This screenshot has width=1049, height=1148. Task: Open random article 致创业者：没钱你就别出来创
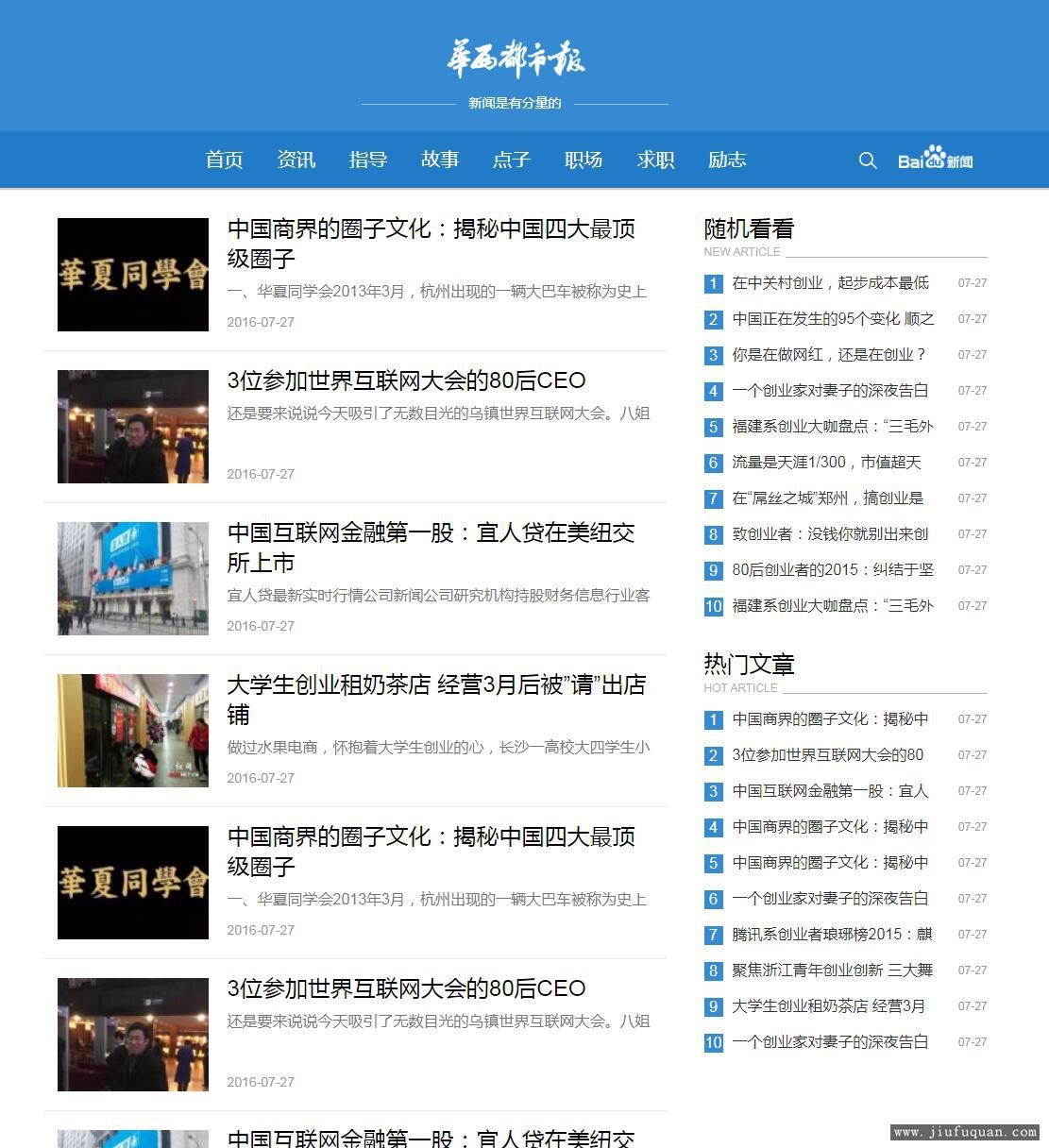tap(830, 533)
